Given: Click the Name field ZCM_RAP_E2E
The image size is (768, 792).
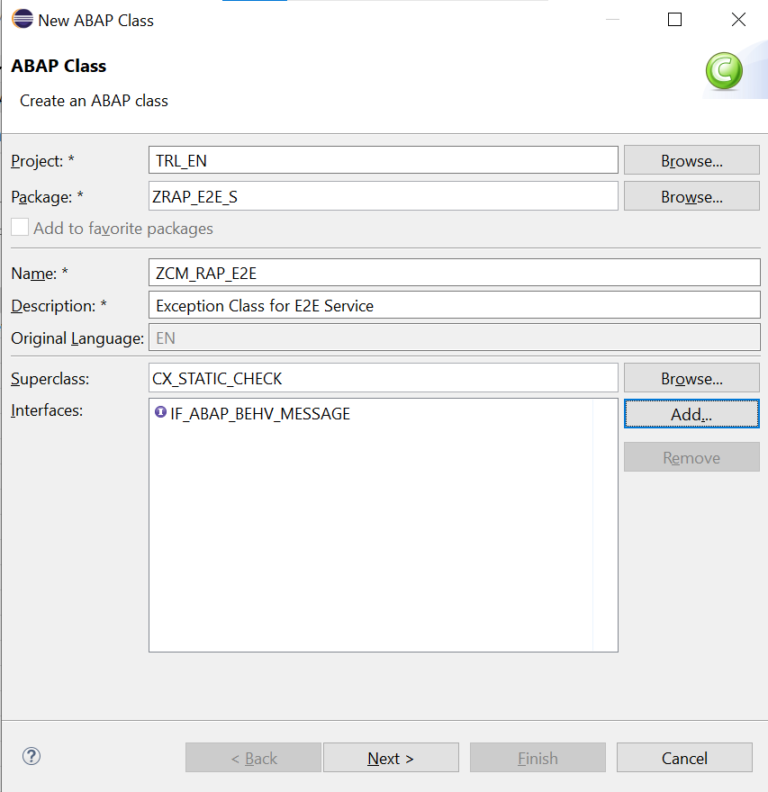Looking at the screenshot, I should 454,273.
